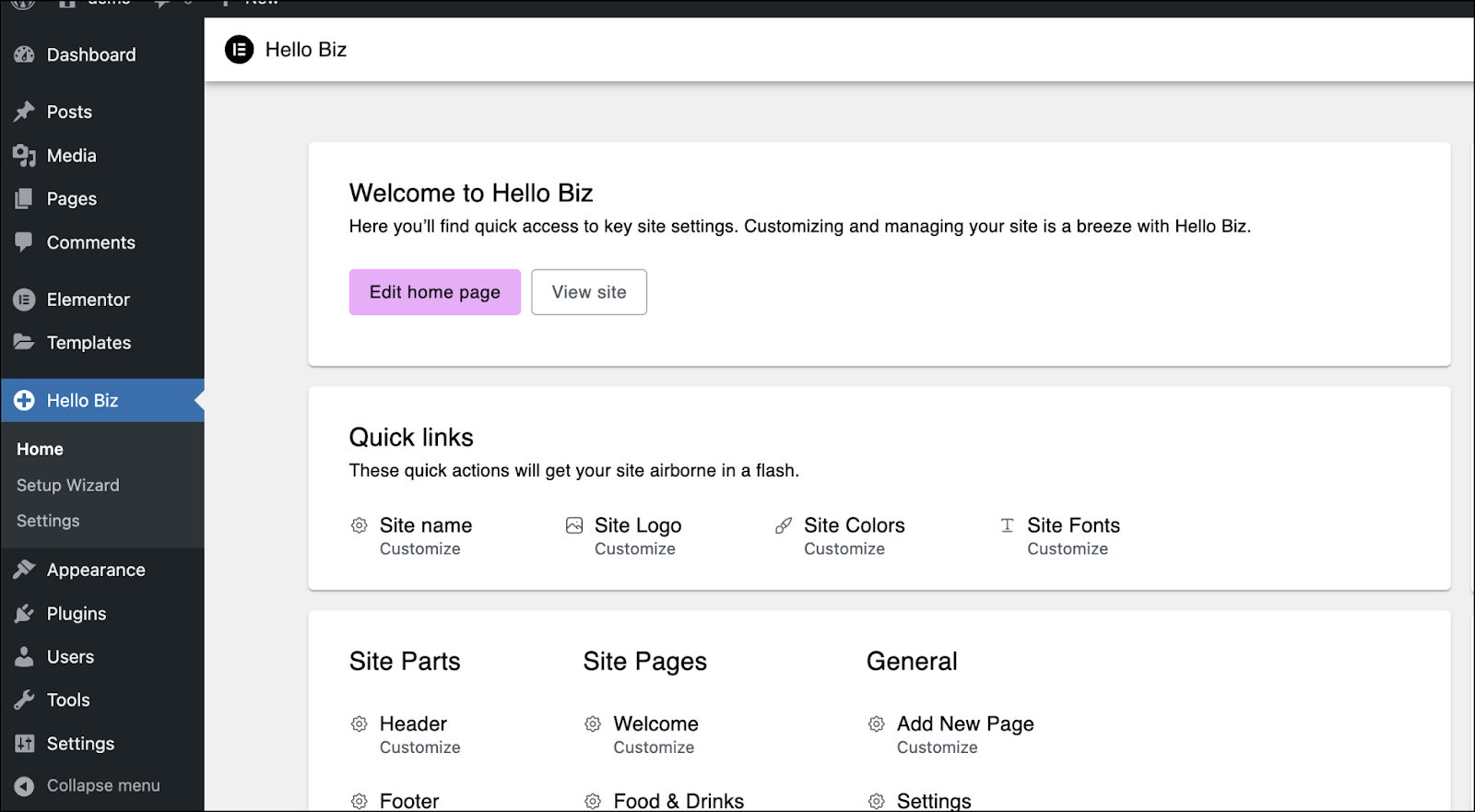Click the text icon next to Site Fonts
The height and width of the screenshot is (812, 1475).
coord(1008,525)
